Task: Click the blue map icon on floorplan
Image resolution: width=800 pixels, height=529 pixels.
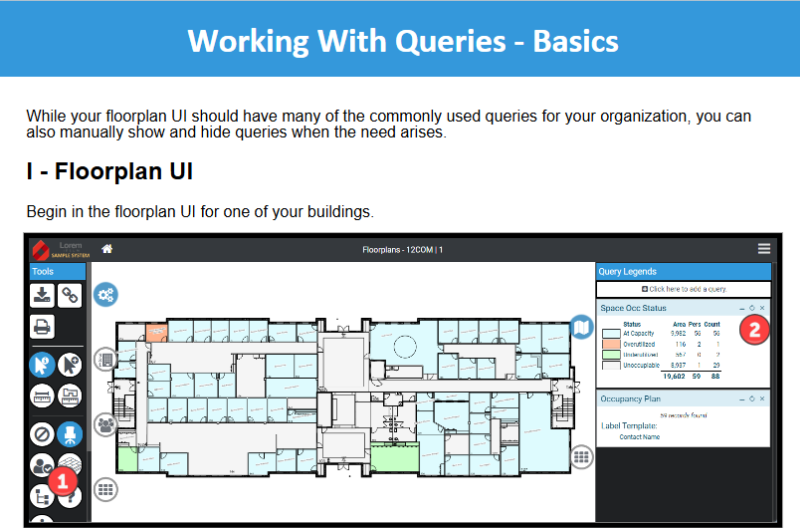Action: click(582, 327)
